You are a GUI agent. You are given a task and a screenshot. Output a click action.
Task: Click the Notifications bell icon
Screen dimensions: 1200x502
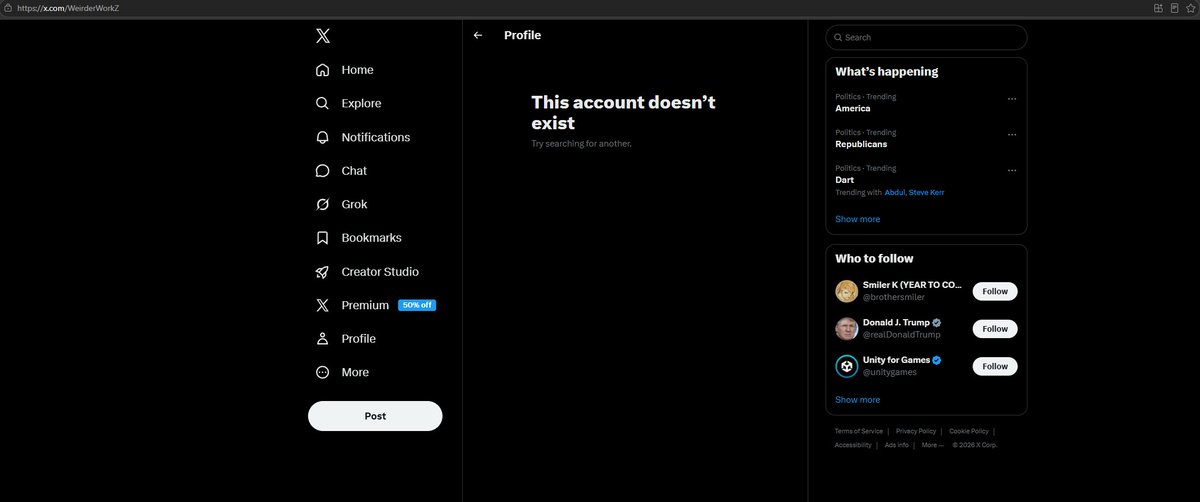point(322,137)
